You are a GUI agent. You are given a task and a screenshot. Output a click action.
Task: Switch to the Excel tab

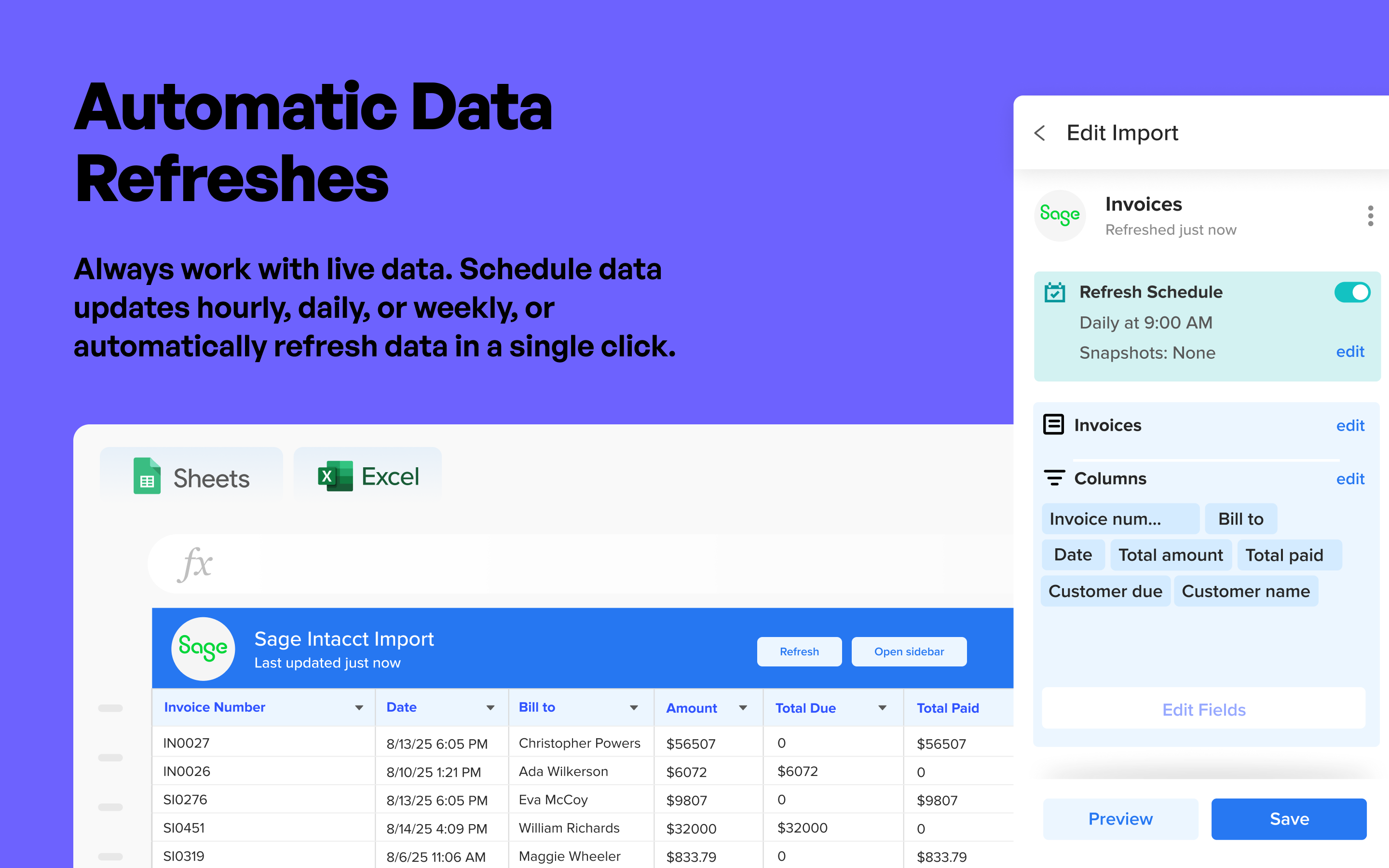368,476
